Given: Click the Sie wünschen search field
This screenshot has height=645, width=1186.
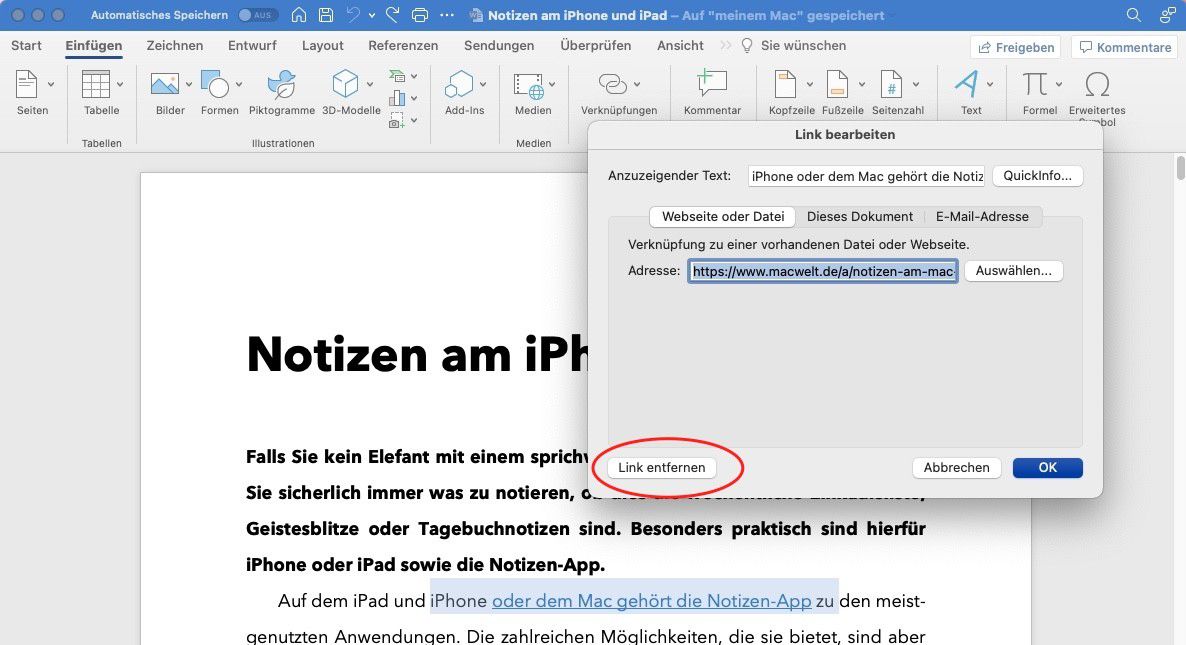Looking at the screenshot, I should coord(794,45).
